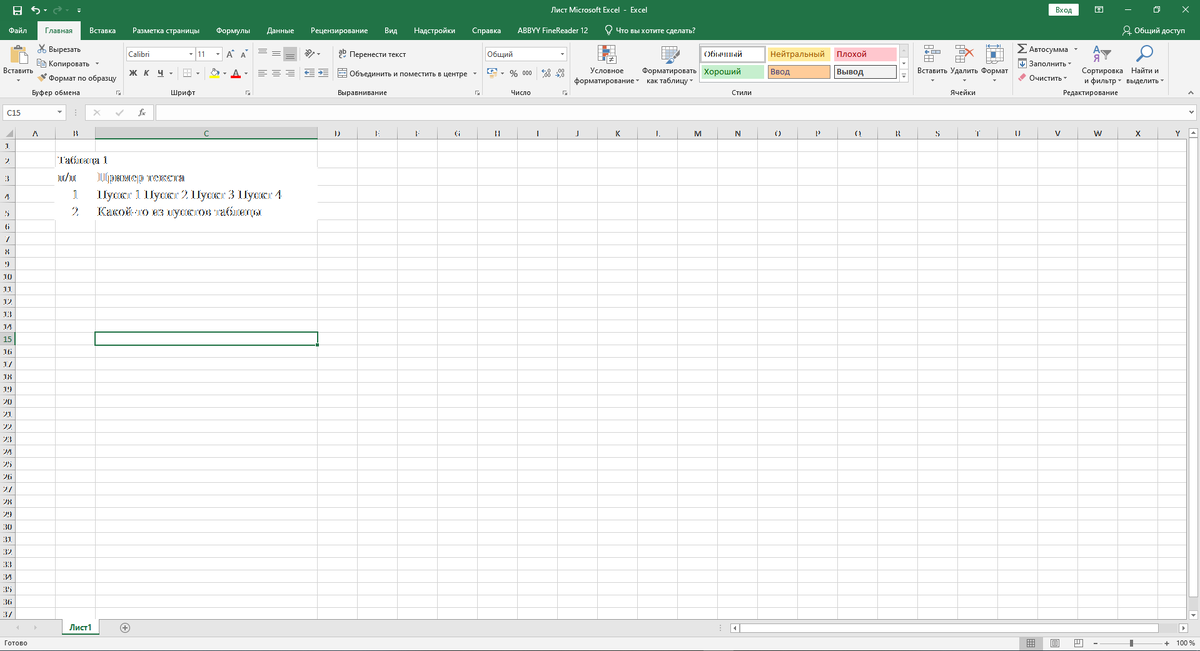Decrease font size with the small A icon
Screen dimensions: 1200x651
[245, 54]
